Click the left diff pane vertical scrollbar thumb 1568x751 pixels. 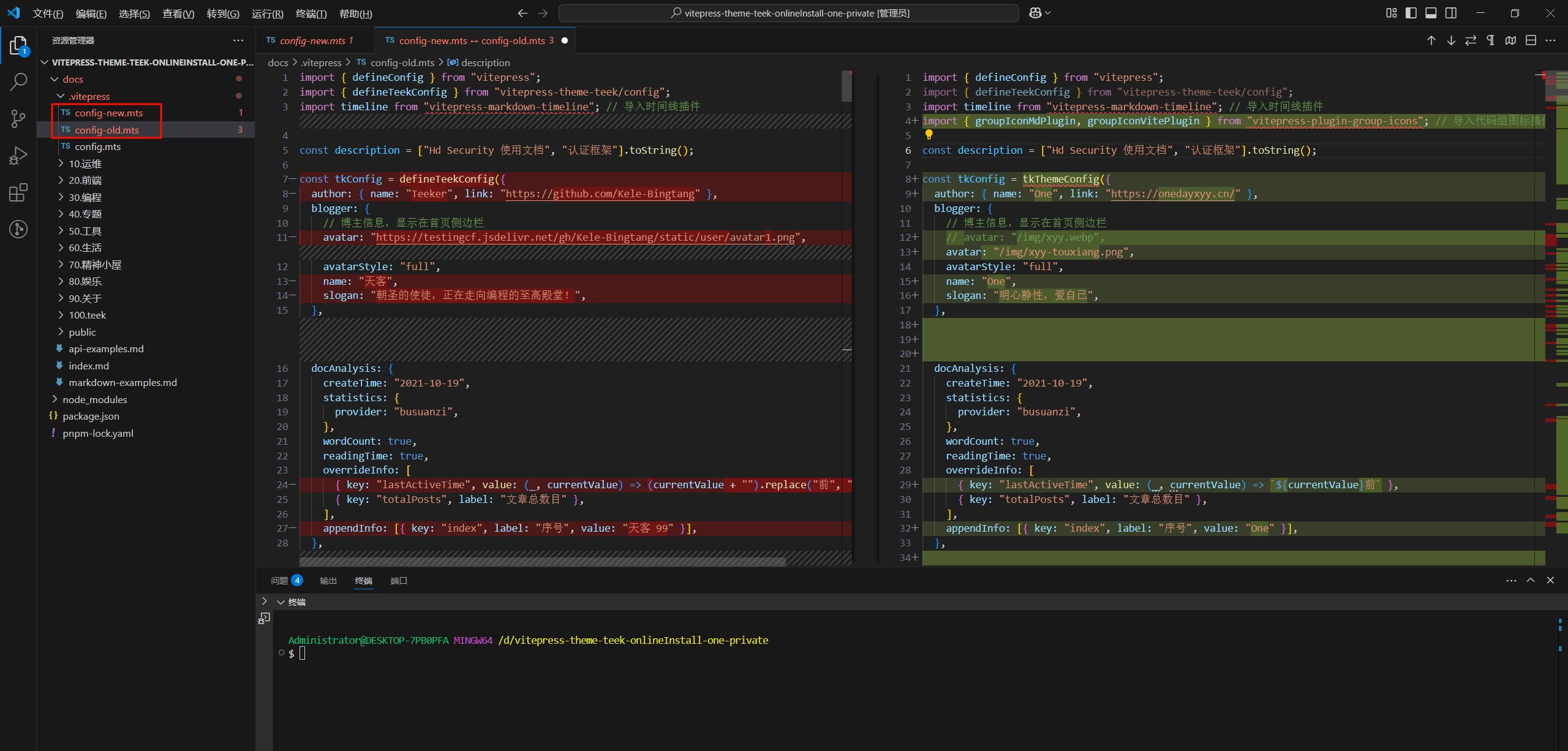click(846, 86)
